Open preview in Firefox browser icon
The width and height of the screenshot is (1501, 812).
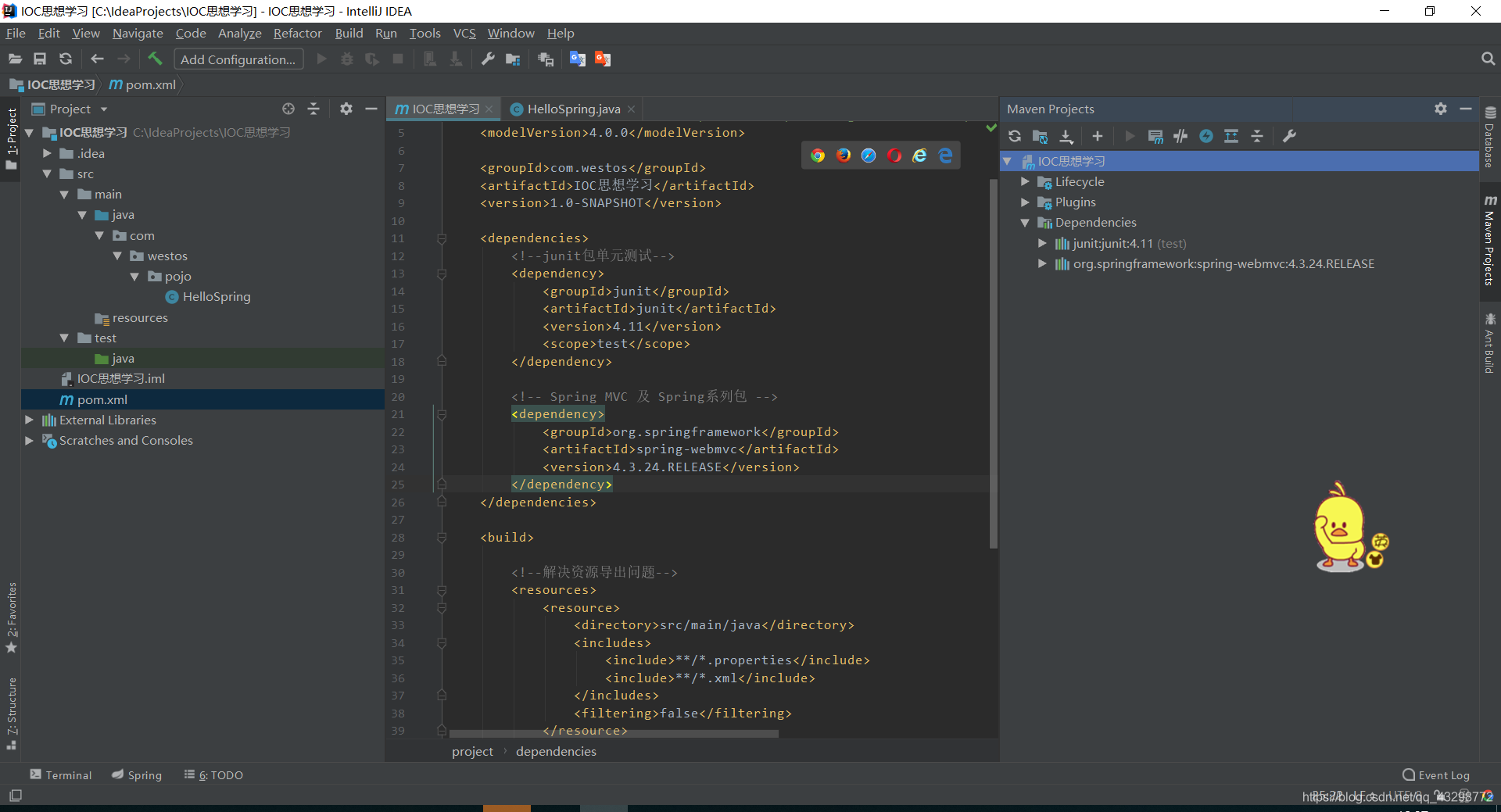pyautogui.click(x=844, y=156)
